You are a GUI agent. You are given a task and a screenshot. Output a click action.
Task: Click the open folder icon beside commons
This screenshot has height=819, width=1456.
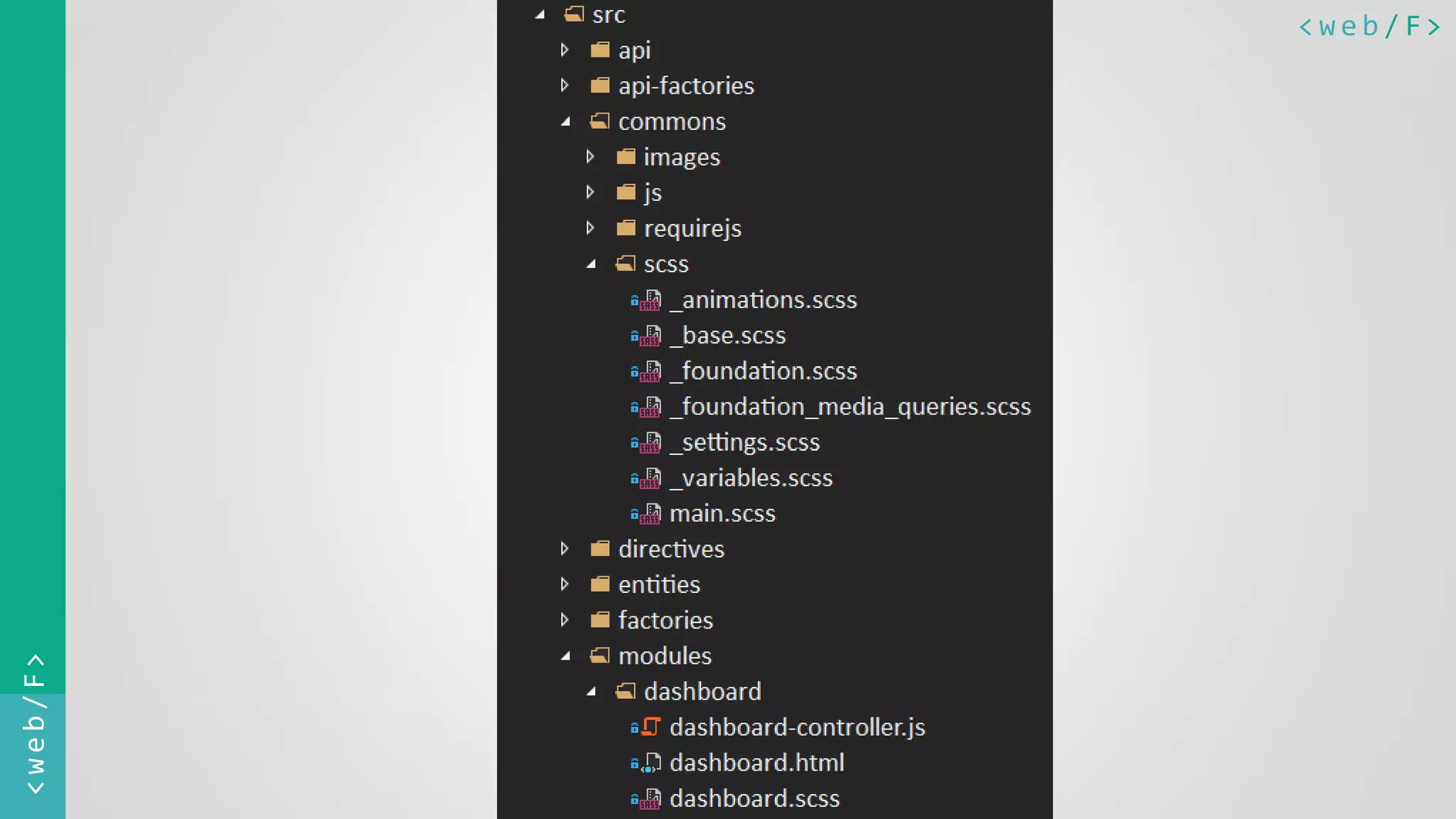[600, 122]
